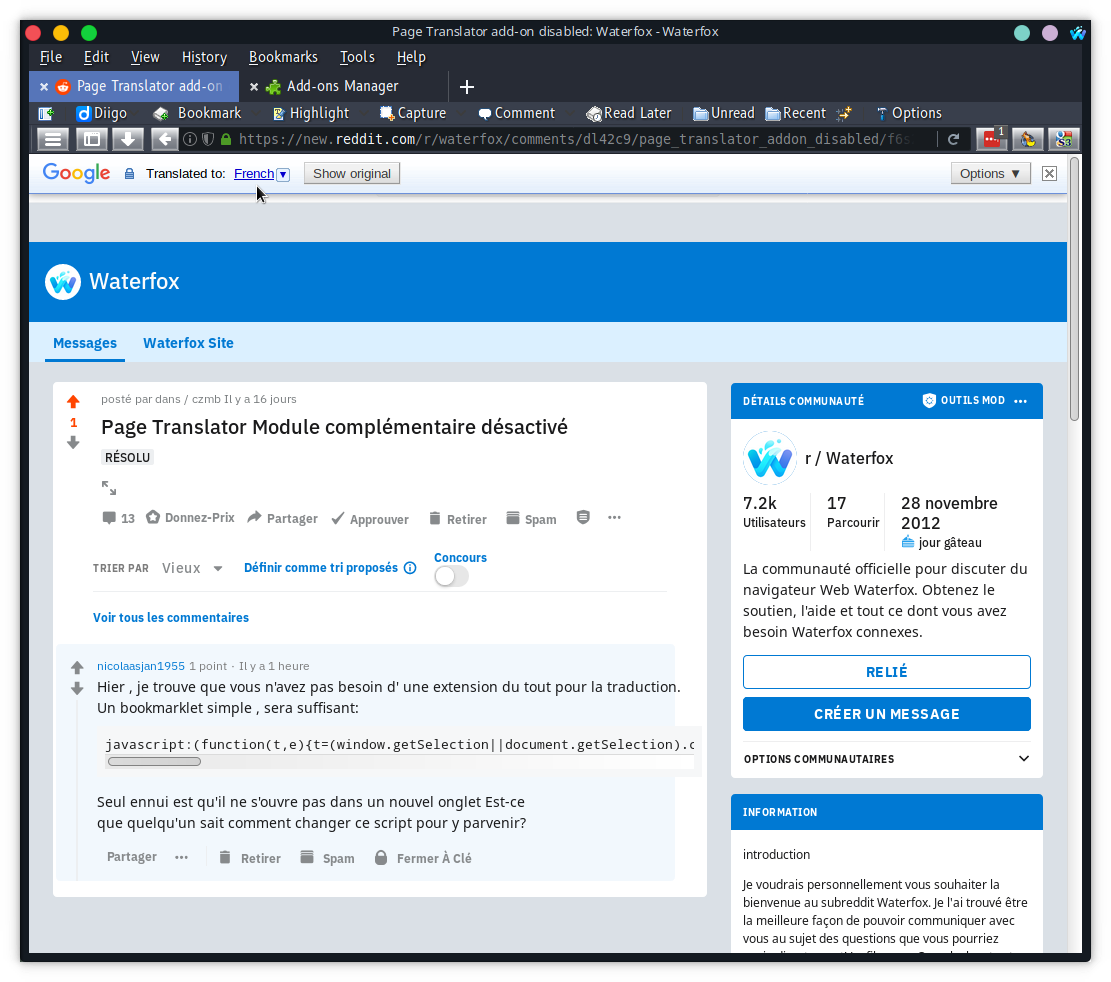The image size is (1111, 982).
Task: Select the Highlight tool
Action: click(x=310, y=113)
